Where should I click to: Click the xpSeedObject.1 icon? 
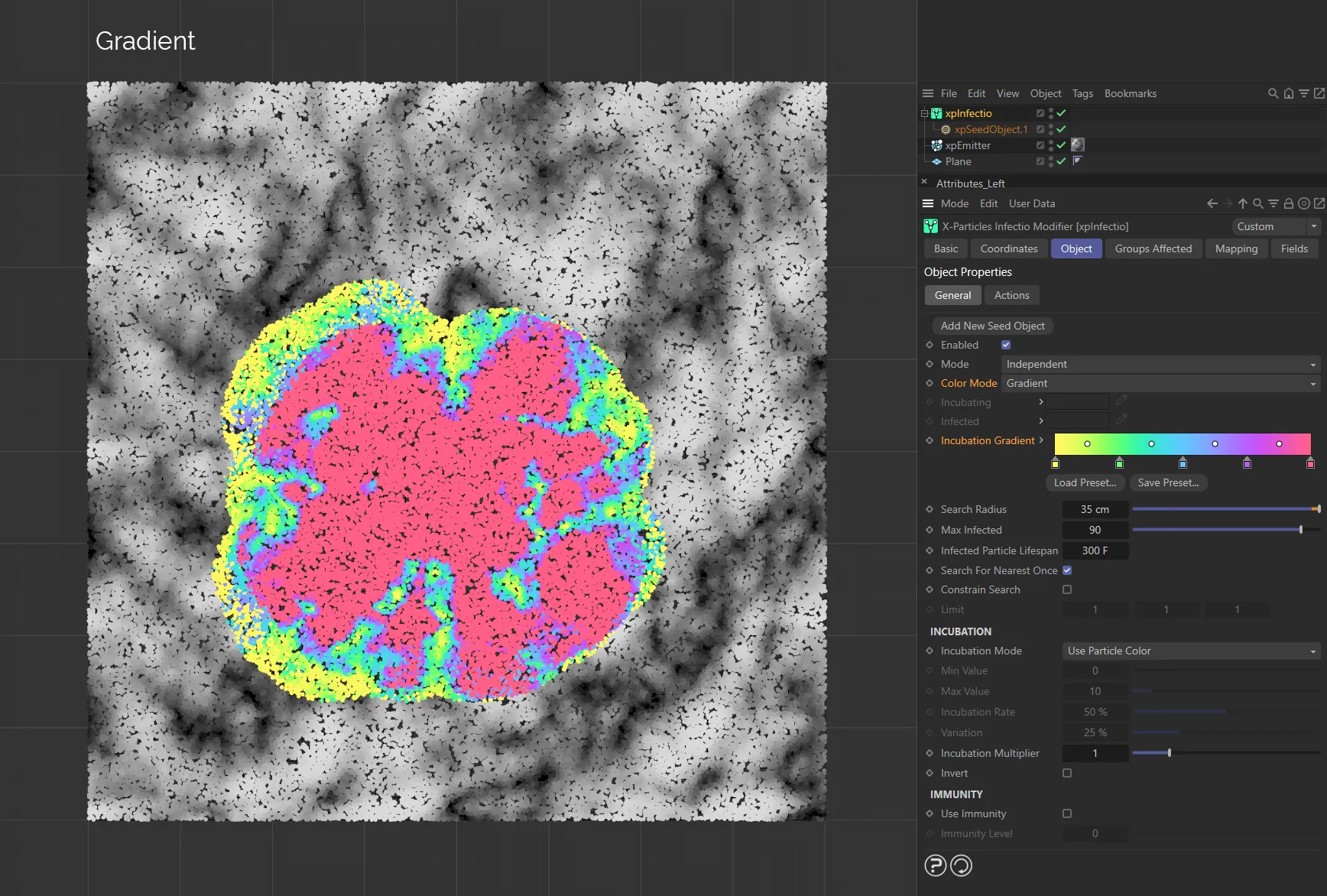coord(946,129)
